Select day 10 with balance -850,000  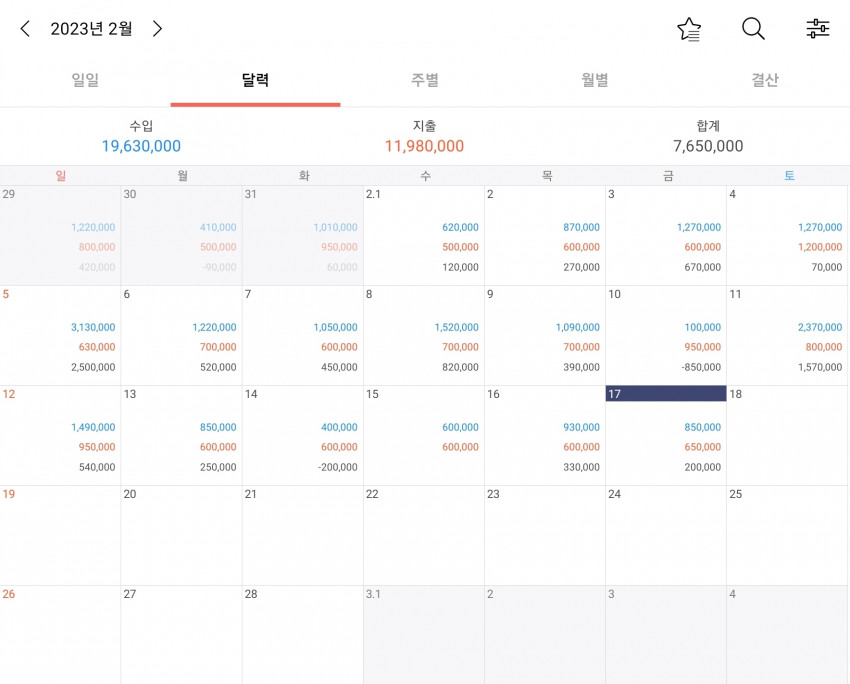click(x=666, y=335)
